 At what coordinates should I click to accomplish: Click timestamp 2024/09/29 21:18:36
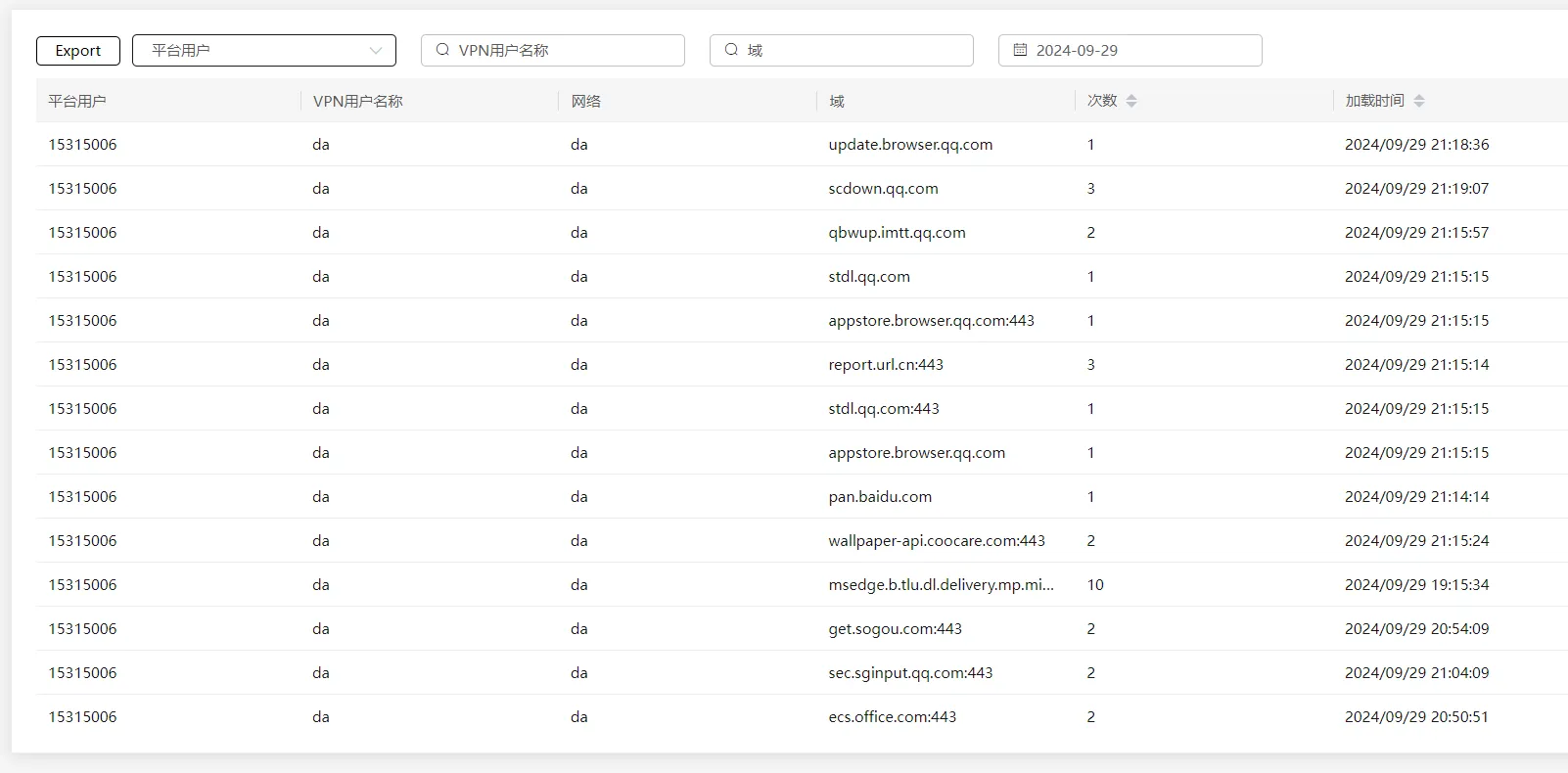(1416, 145)
